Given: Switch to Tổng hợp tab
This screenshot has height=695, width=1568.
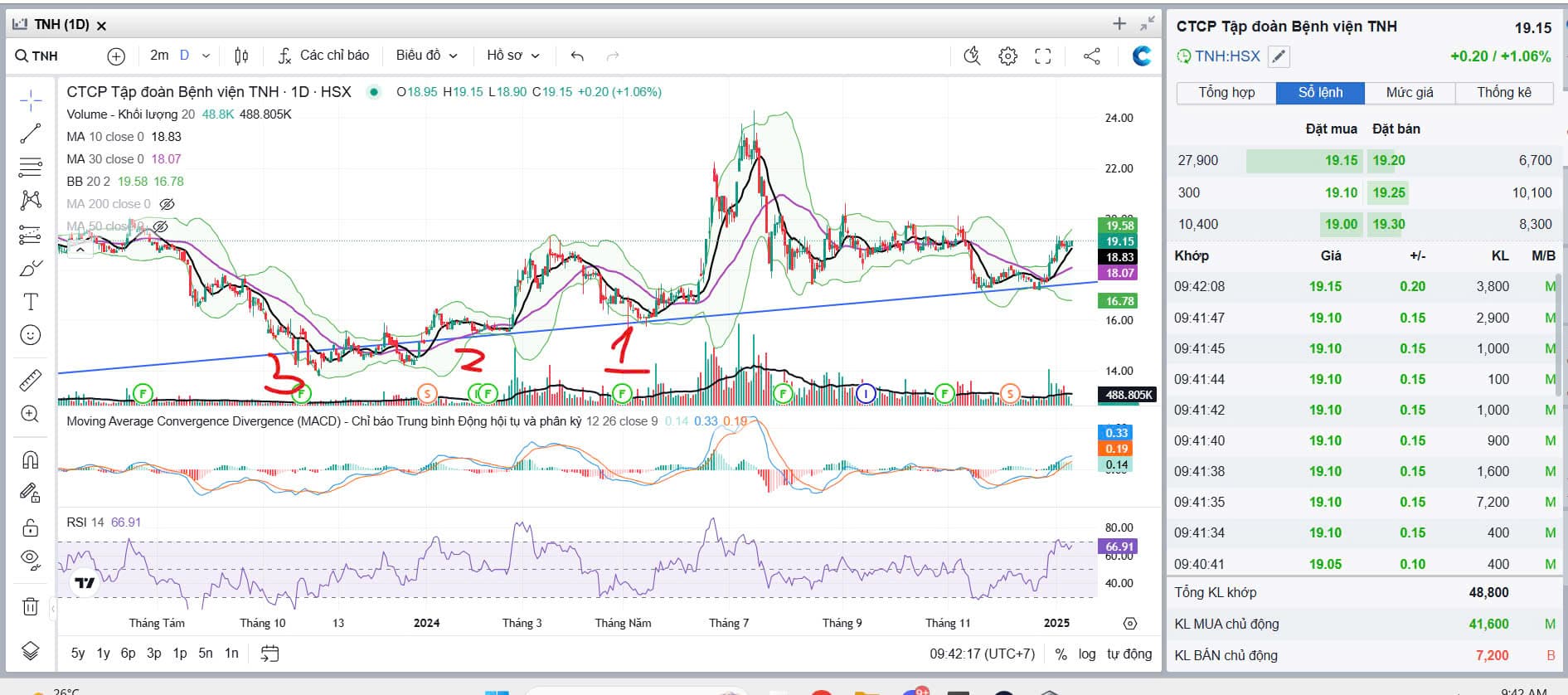Looking at the screenshot, I should pos(1226,93).
